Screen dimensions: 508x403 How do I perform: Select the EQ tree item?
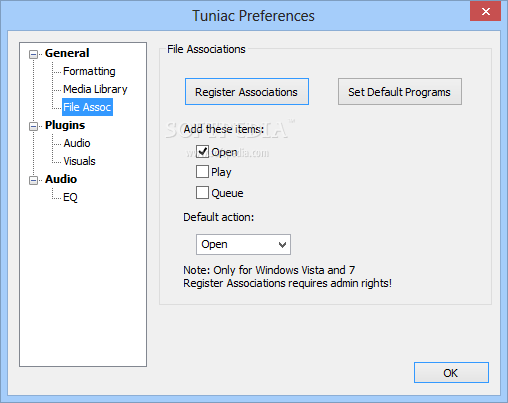(70, 197)
